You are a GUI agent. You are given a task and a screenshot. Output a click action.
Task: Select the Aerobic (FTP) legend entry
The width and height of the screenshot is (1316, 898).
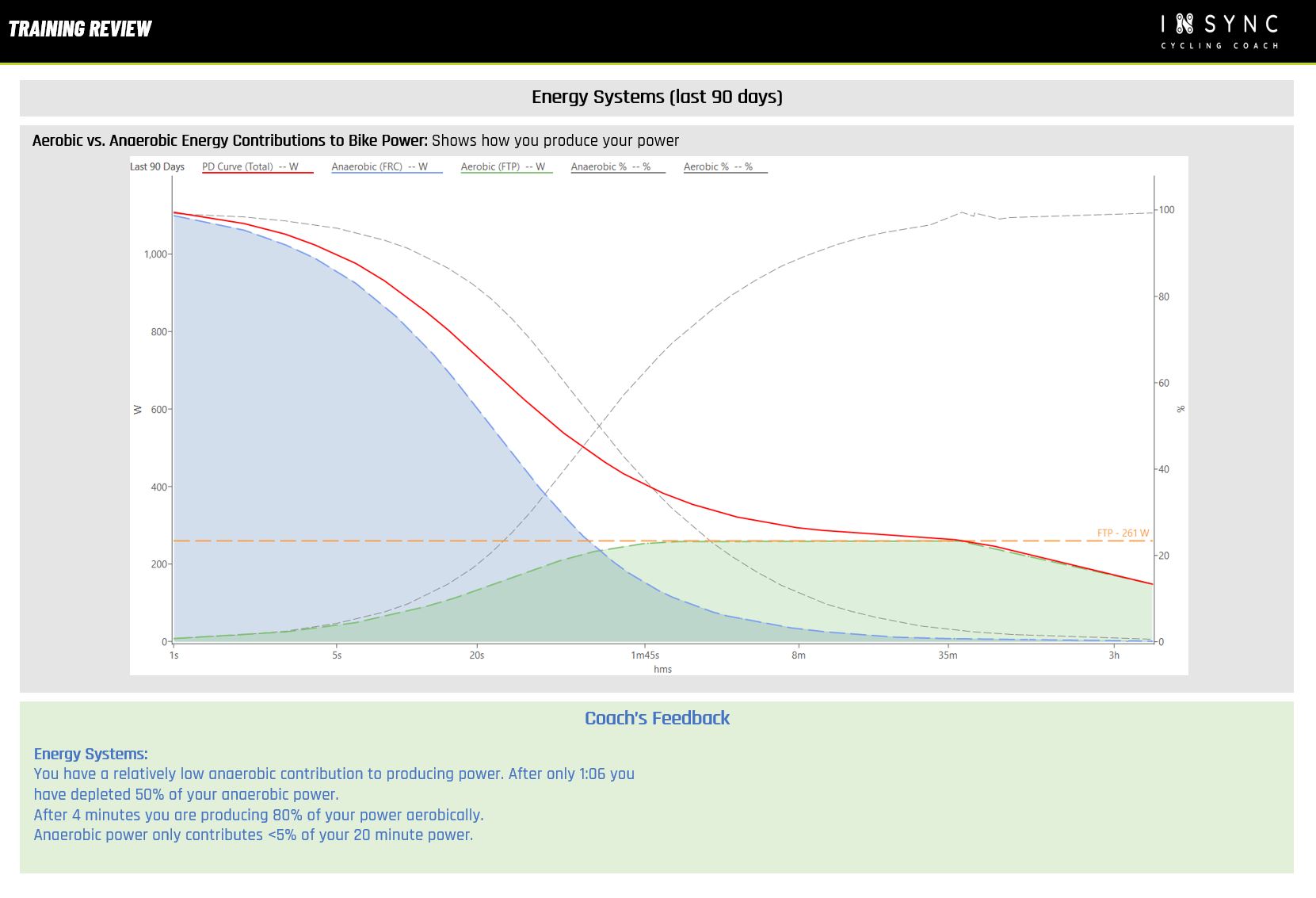tap(506, 167)
